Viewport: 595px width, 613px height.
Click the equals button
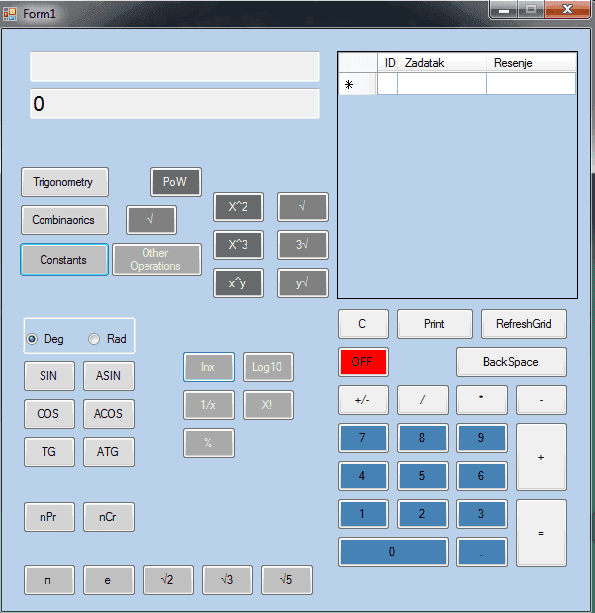541,533
